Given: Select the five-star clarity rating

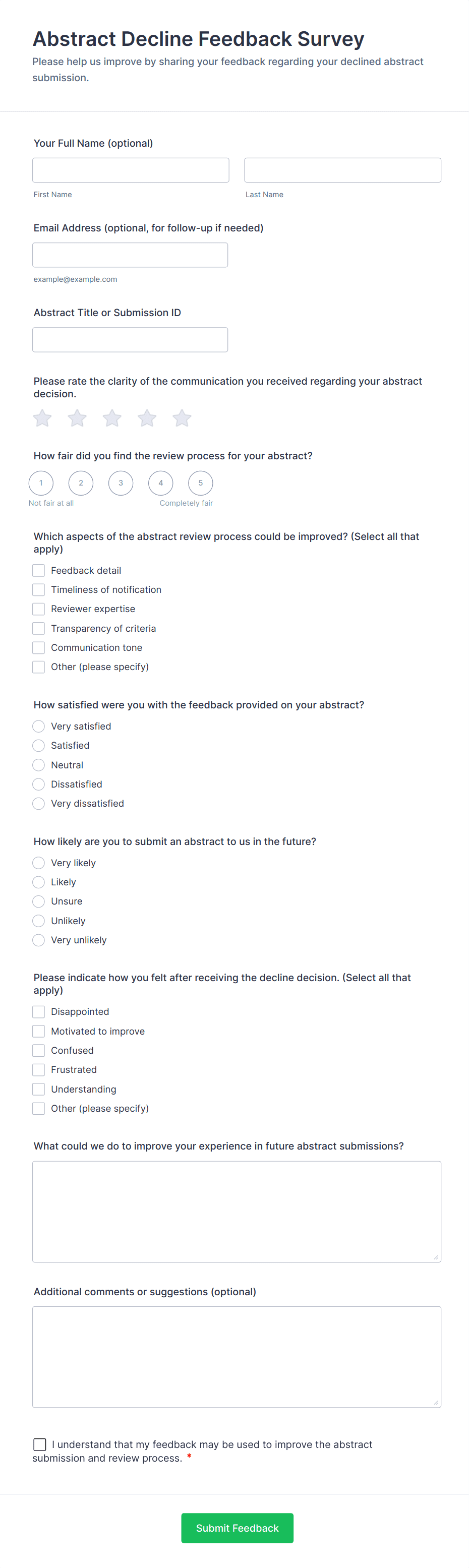Looking at the screenshot, I should coord(181,418).
